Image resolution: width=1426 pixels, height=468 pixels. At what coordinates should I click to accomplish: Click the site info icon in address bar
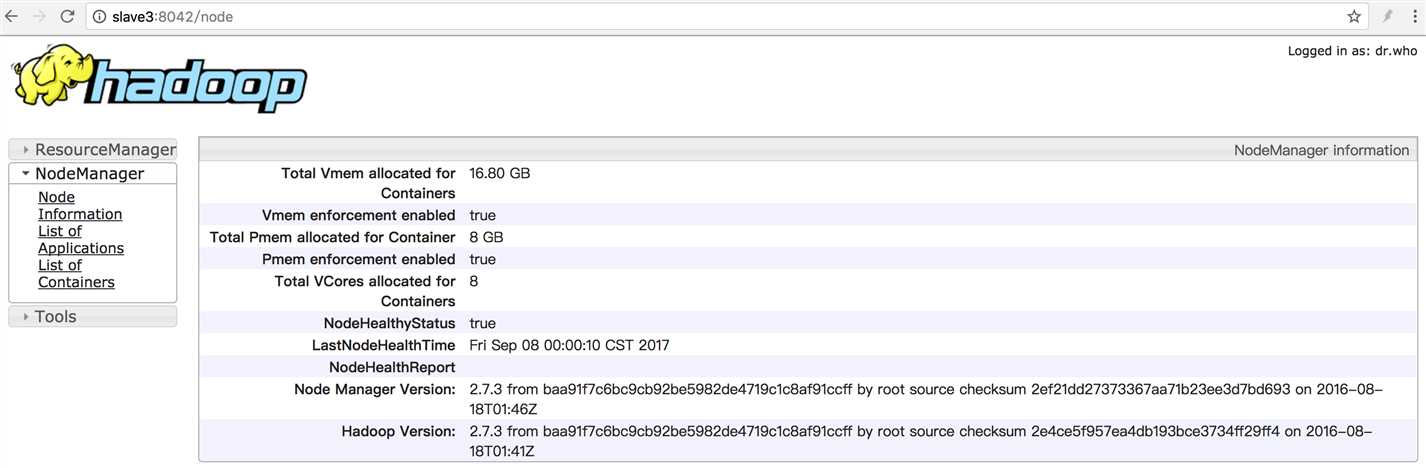pos(99,17)
